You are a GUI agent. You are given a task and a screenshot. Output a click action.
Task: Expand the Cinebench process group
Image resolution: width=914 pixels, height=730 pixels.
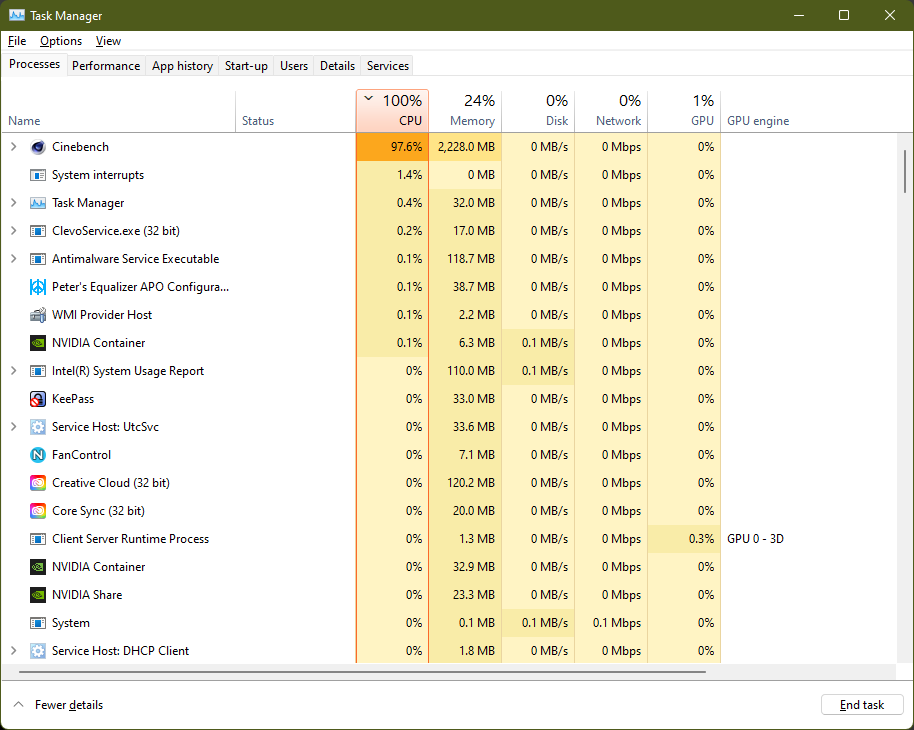point(13,147)
